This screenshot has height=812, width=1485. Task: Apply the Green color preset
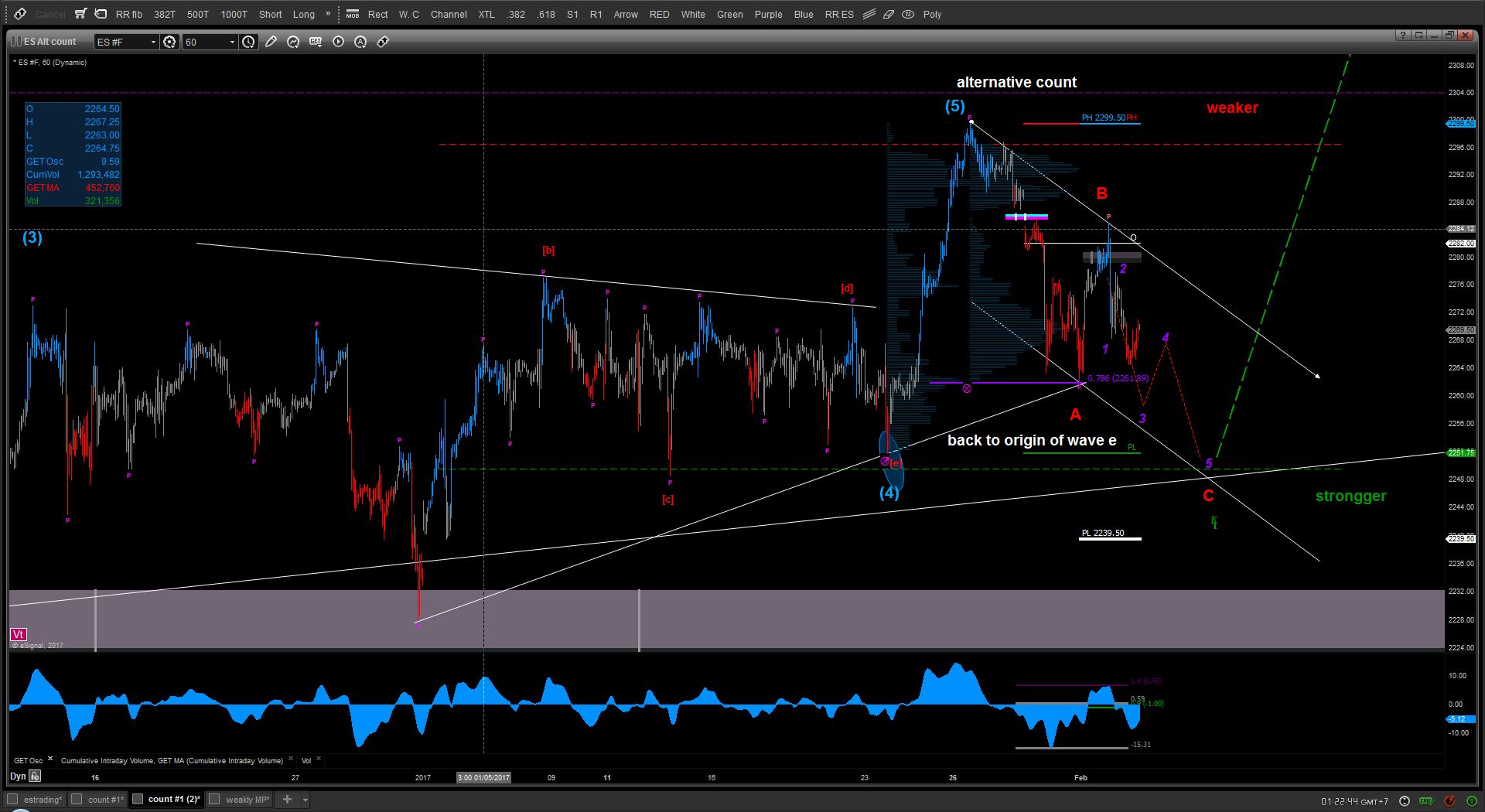coord(730,15)
